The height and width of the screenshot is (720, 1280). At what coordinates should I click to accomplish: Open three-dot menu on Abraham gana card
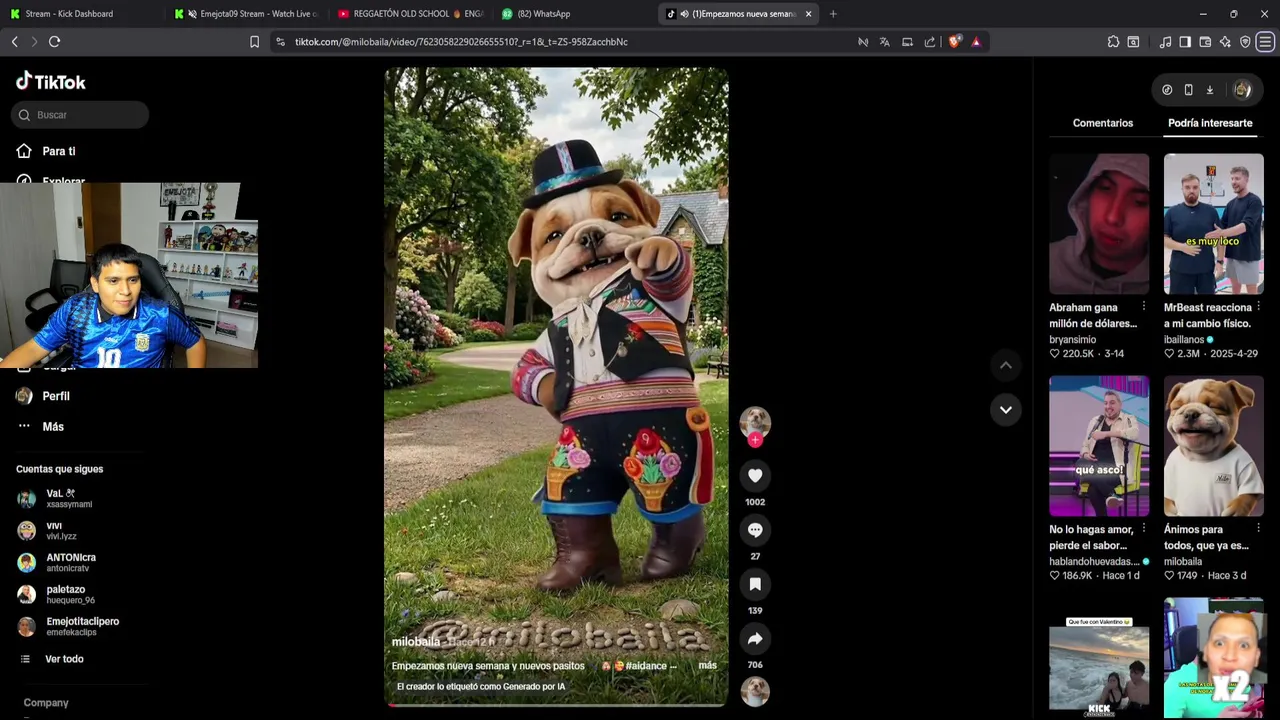click(1144, 307)
